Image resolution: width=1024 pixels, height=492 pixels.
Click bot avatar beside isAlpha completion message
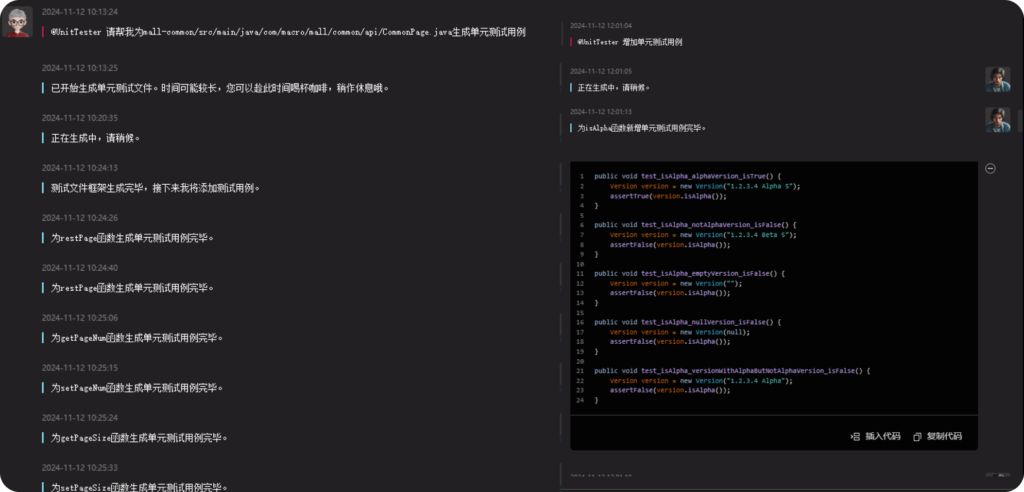point(997,120)
